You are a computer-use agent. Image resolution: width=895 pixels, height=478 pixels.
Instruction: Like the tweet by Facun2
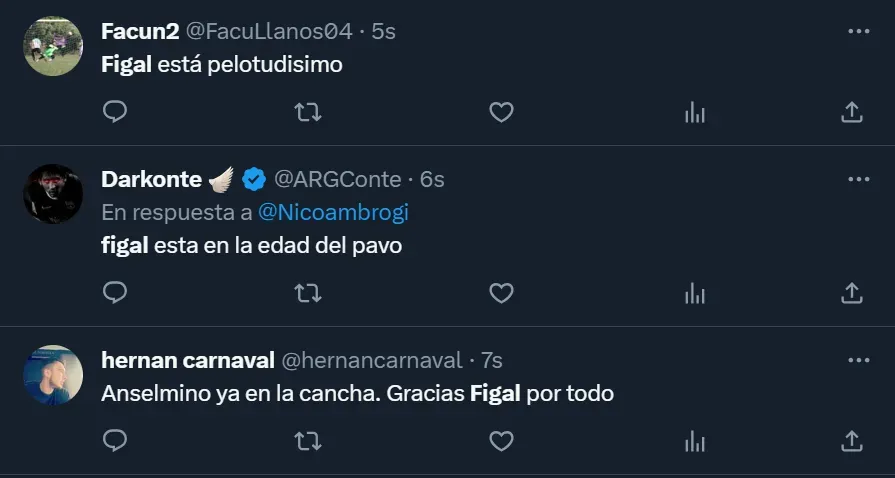pos(501,112)
